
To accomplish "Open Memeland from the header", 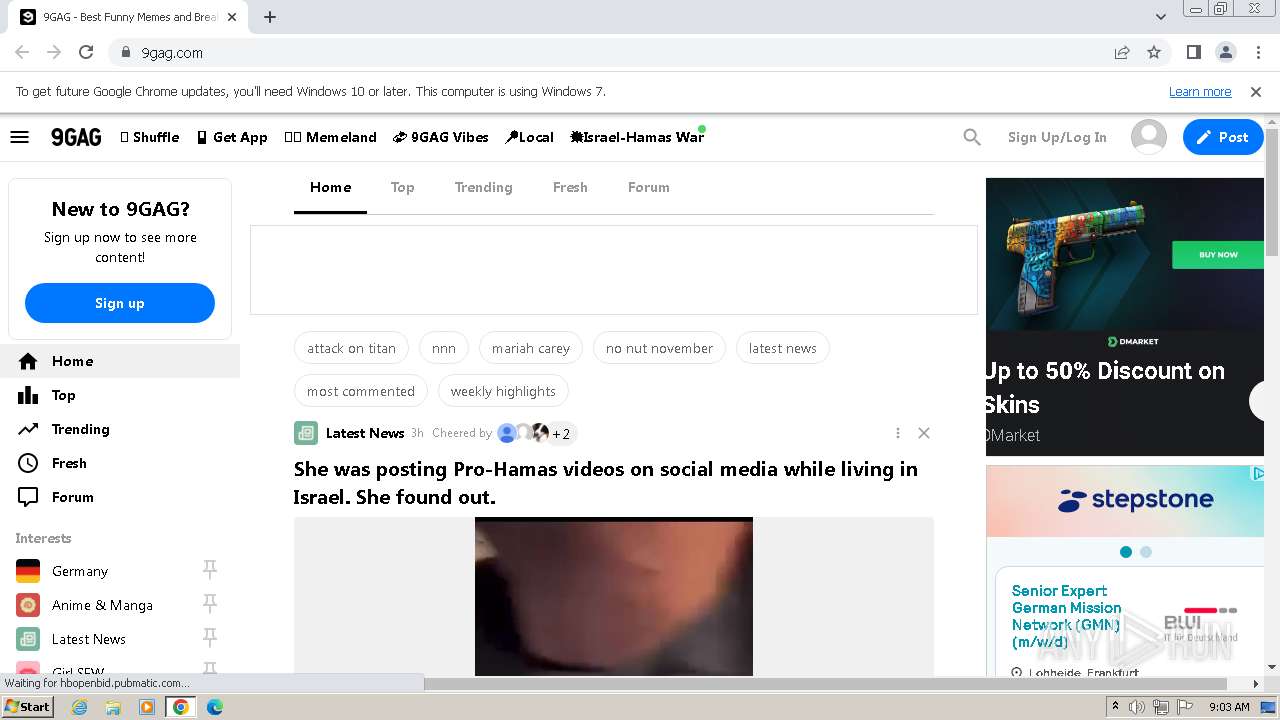I will (x=330, y=137).
